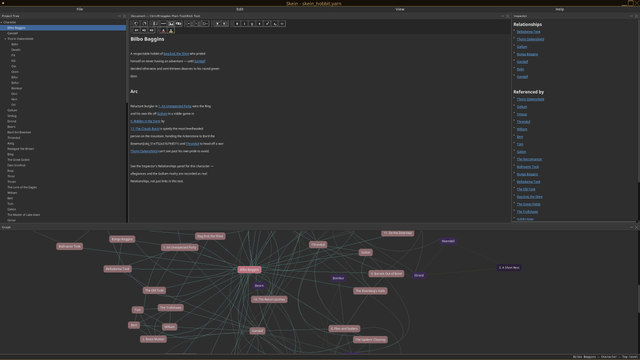Apply bold formatting from the toolbar

click(x=237, y=24)
